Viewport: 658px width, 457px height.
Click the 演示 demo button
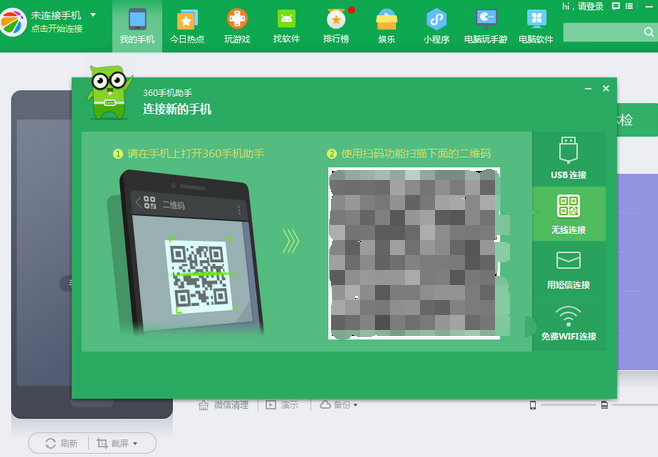click(x=282, y=405)
